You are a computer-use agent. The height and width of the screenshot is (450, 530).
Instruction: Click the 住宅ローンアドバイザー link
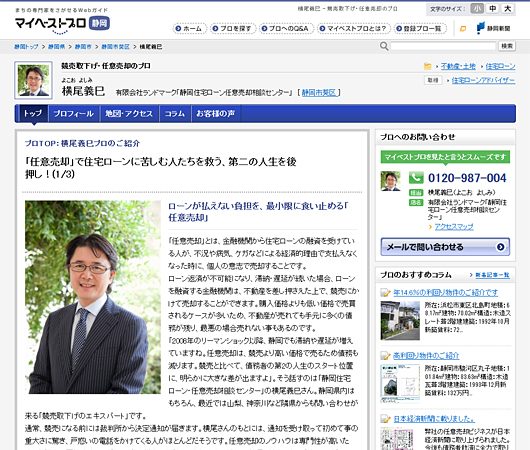pos(483,80)
